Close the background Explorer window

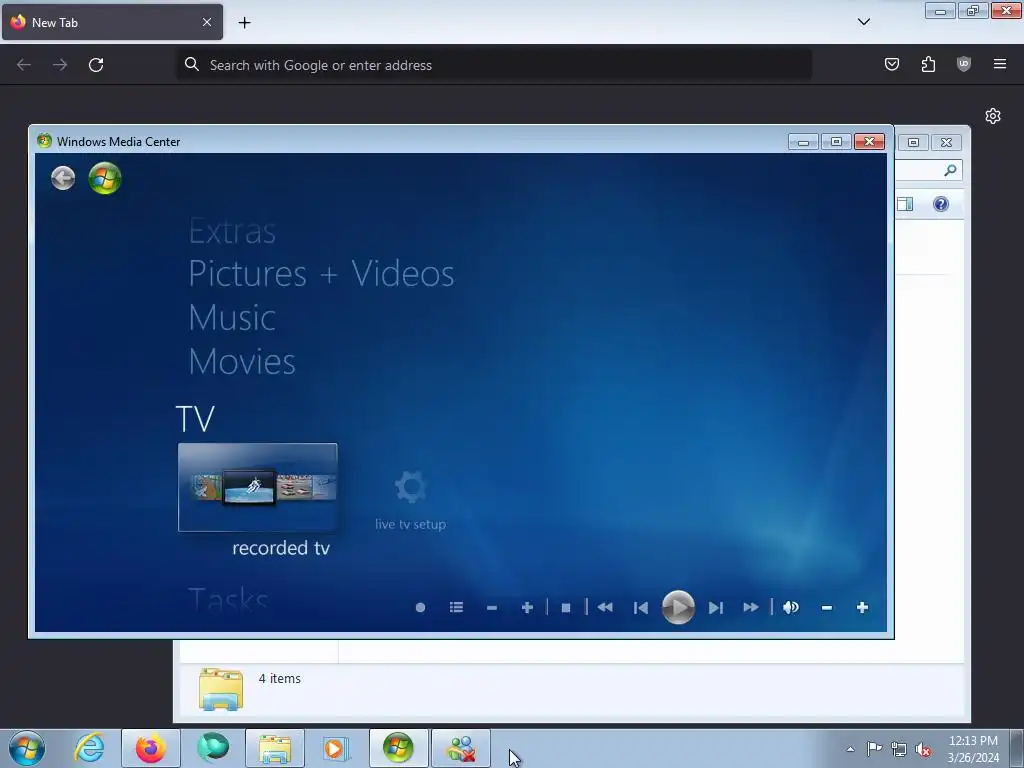946,142
